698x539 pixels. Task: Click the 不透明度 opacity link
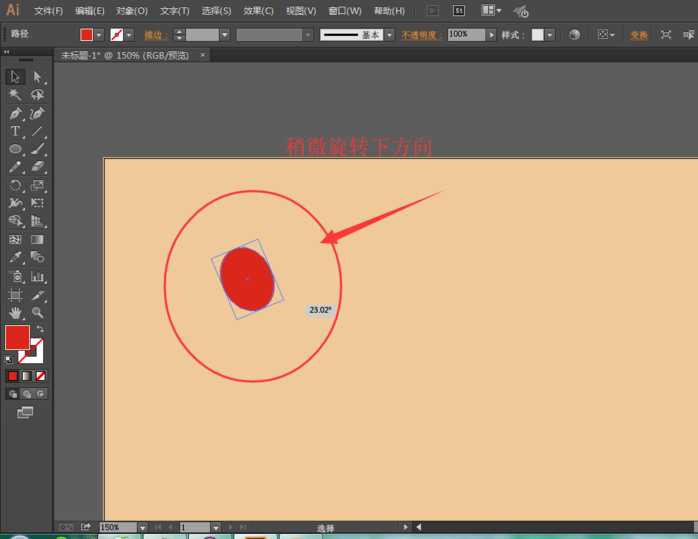pos(421,34)
